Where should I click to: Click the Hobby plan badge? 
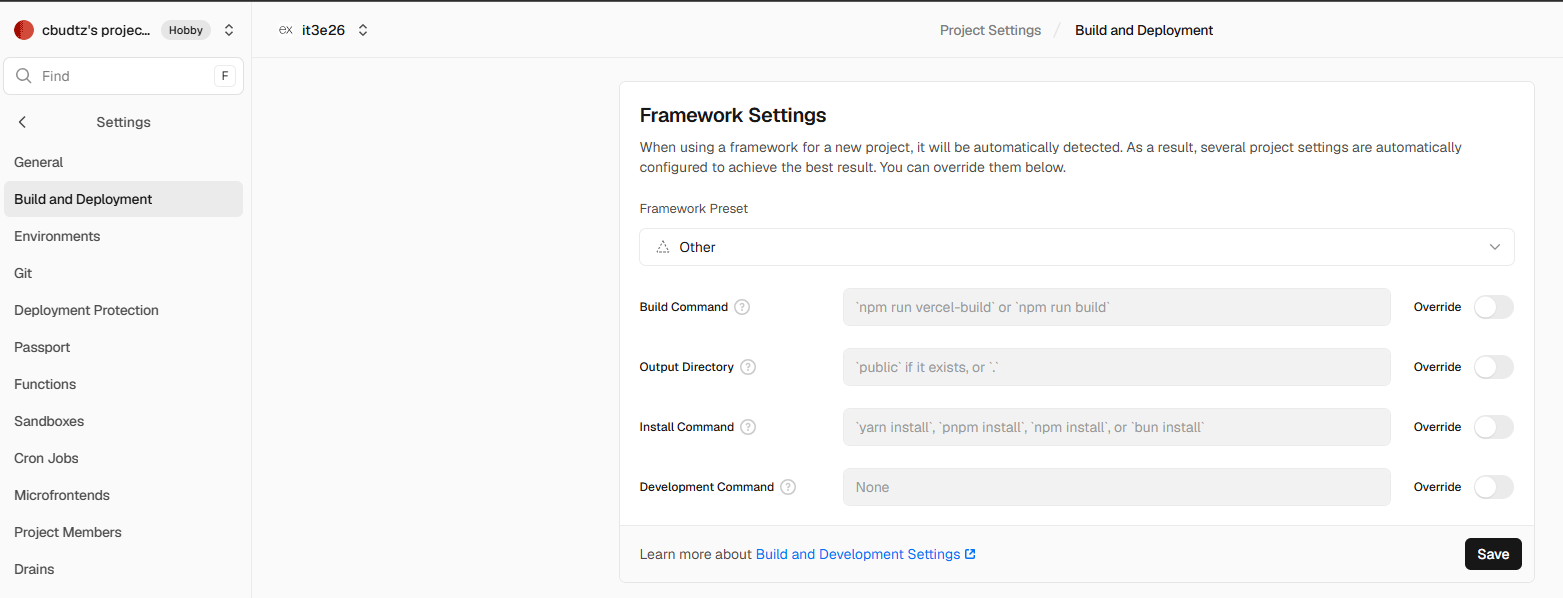tap(186, 30)
